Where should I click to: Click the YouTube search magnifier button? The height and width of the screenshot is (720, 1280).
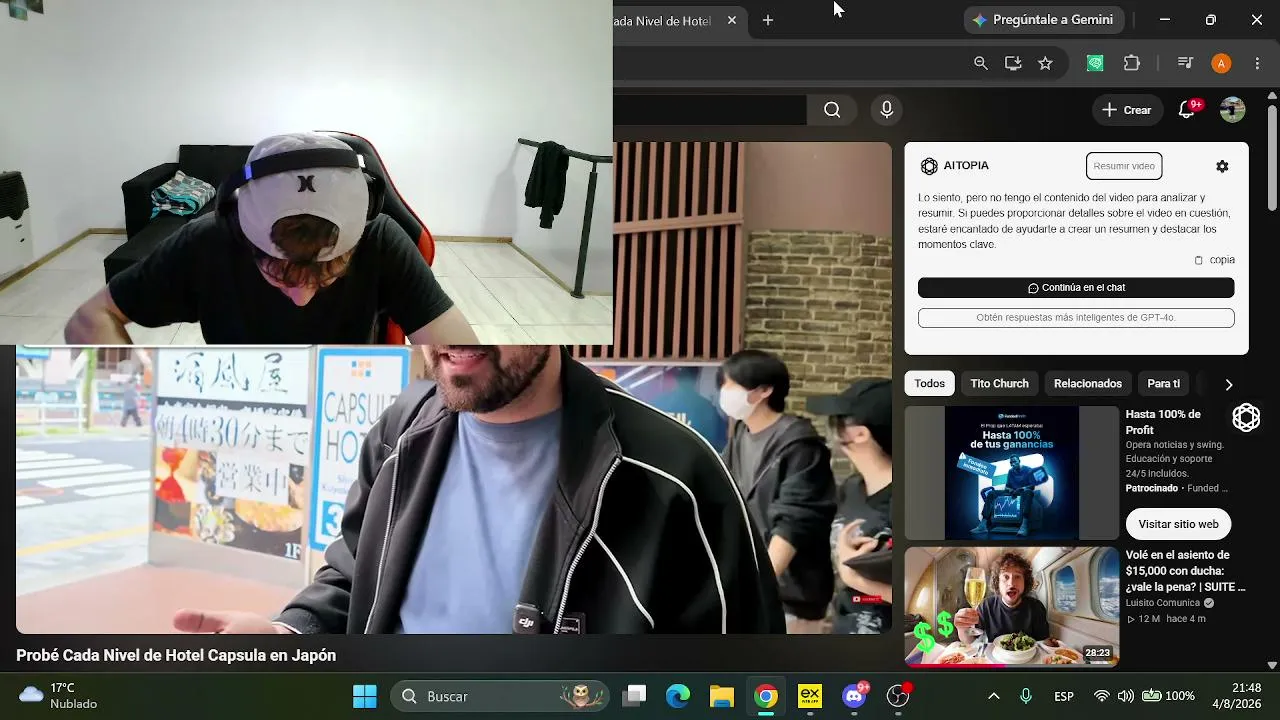[x=832, y=110]
